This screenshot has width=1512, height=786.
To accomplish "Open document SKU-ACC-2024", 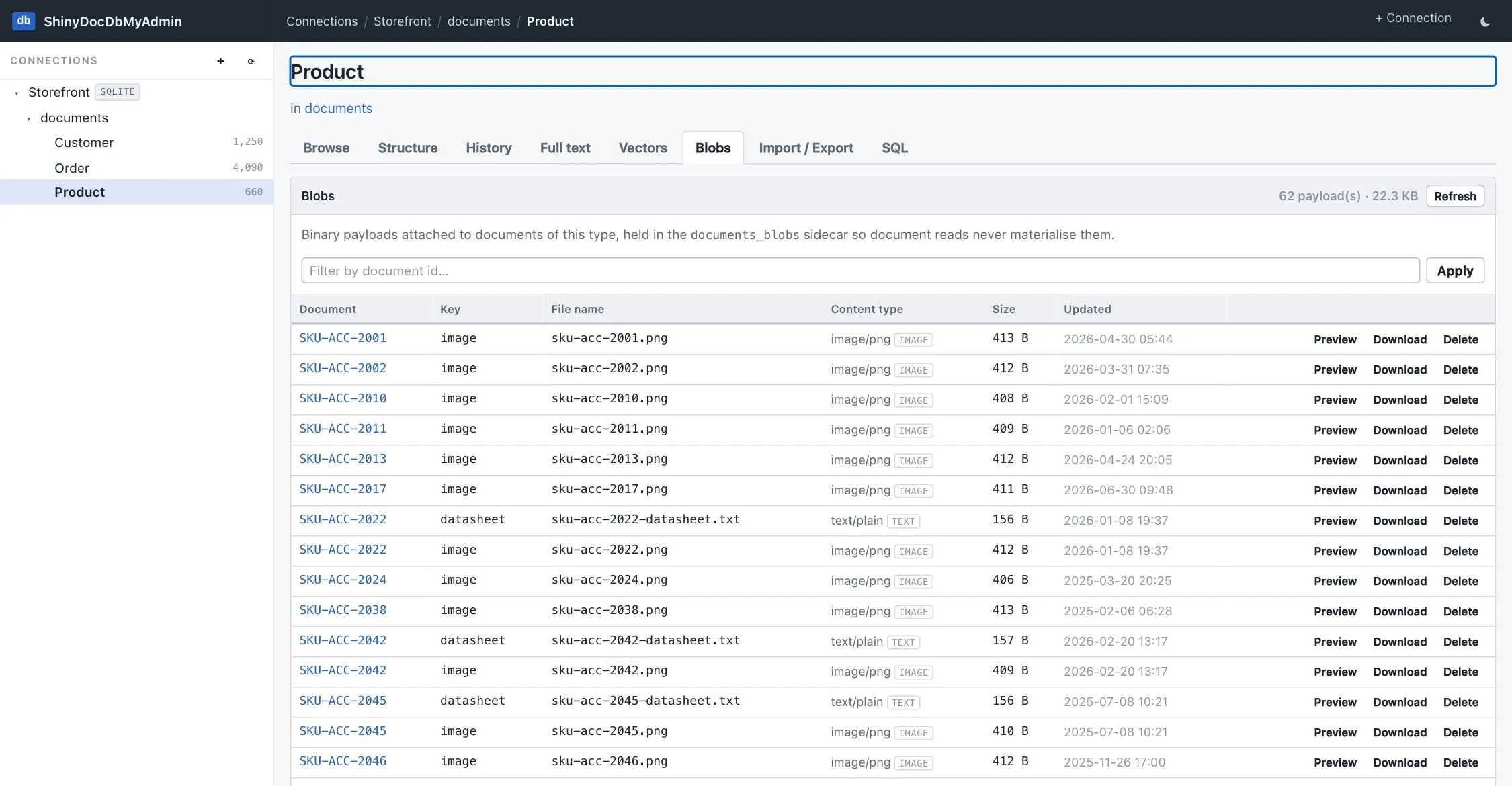I will click(x=343, y=580).
